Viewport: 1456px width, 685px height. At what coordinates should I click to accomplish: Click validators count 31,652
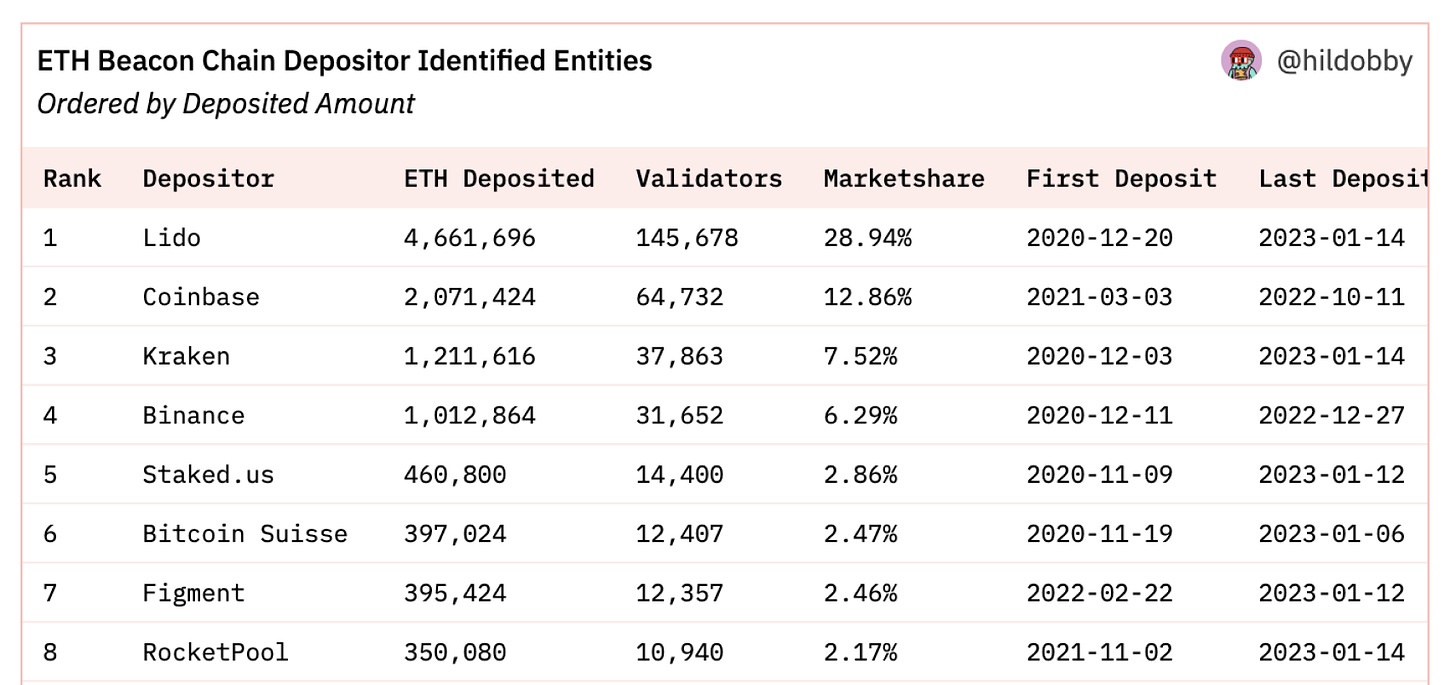point(680,415)
